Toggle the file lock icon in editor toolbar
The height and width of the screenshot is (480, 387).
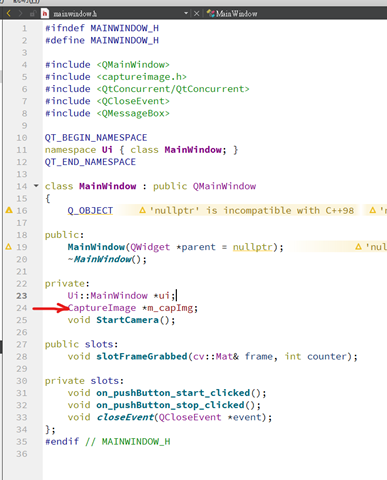click(32, 14)
